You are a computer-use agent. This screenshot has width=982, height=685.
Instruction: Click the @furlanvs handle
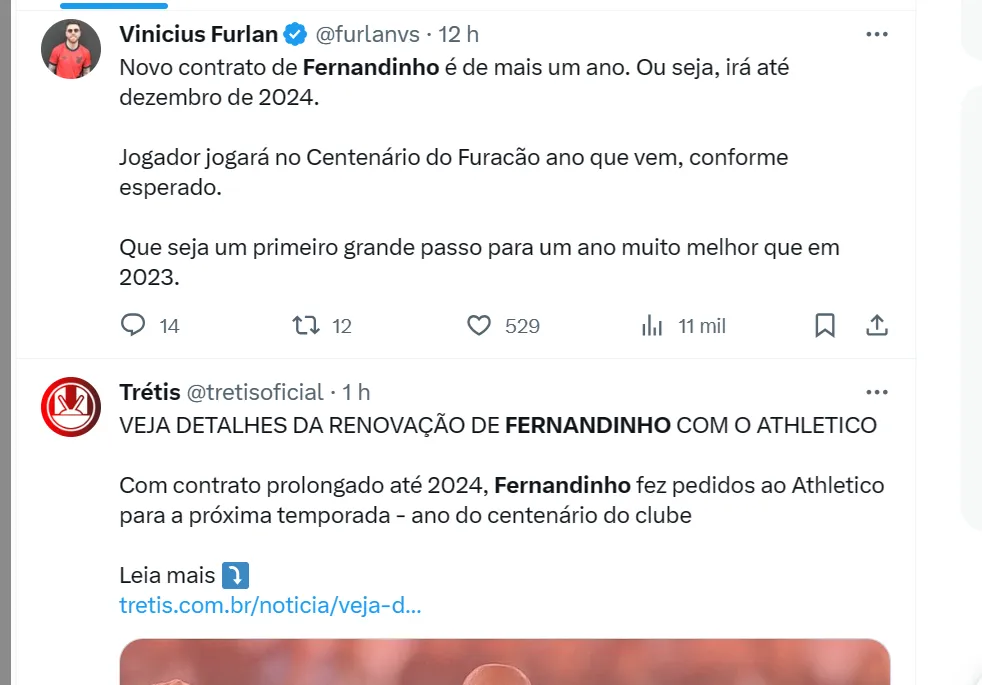[367, 34]
